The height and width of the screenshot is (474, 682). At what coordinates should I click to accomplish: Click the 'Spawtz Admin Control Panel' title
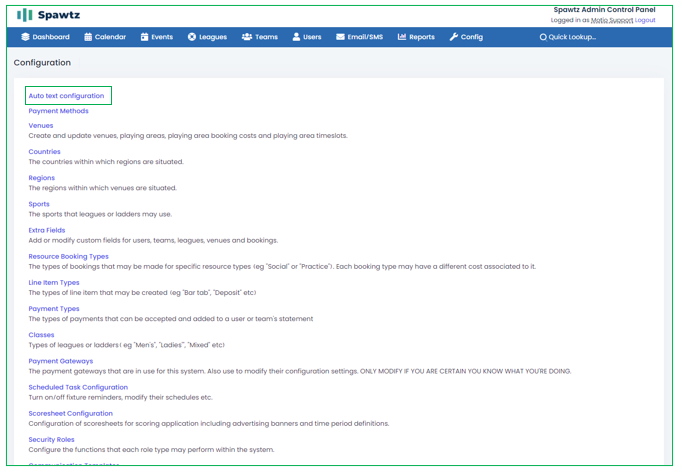604,10
